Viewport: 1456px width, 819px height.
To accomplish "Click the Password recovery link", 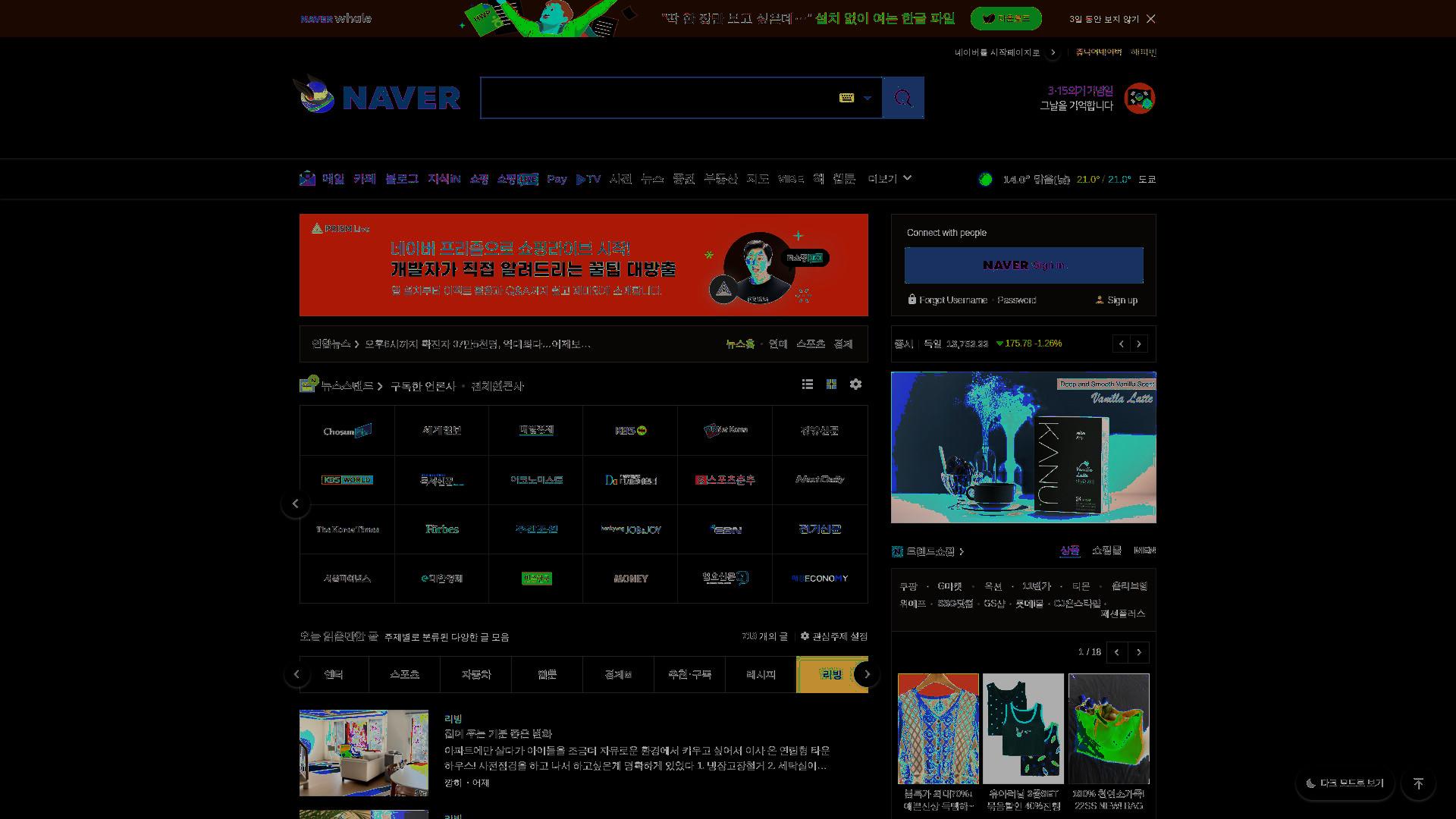I will tap(1016, 300).
